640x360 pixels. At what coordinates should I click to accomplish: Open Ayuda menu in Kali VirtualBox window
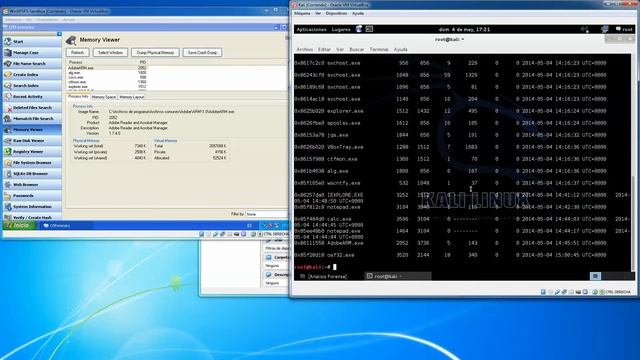pyautogui.click(x=358, y=13)
